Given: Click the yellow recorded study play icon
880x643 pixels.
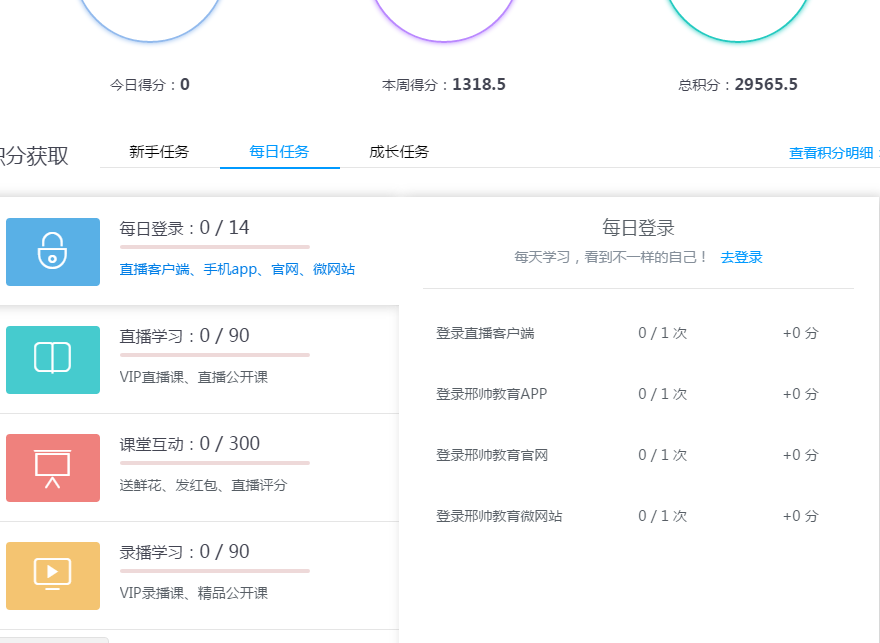Looking at the screenshot, I should 53,575.
